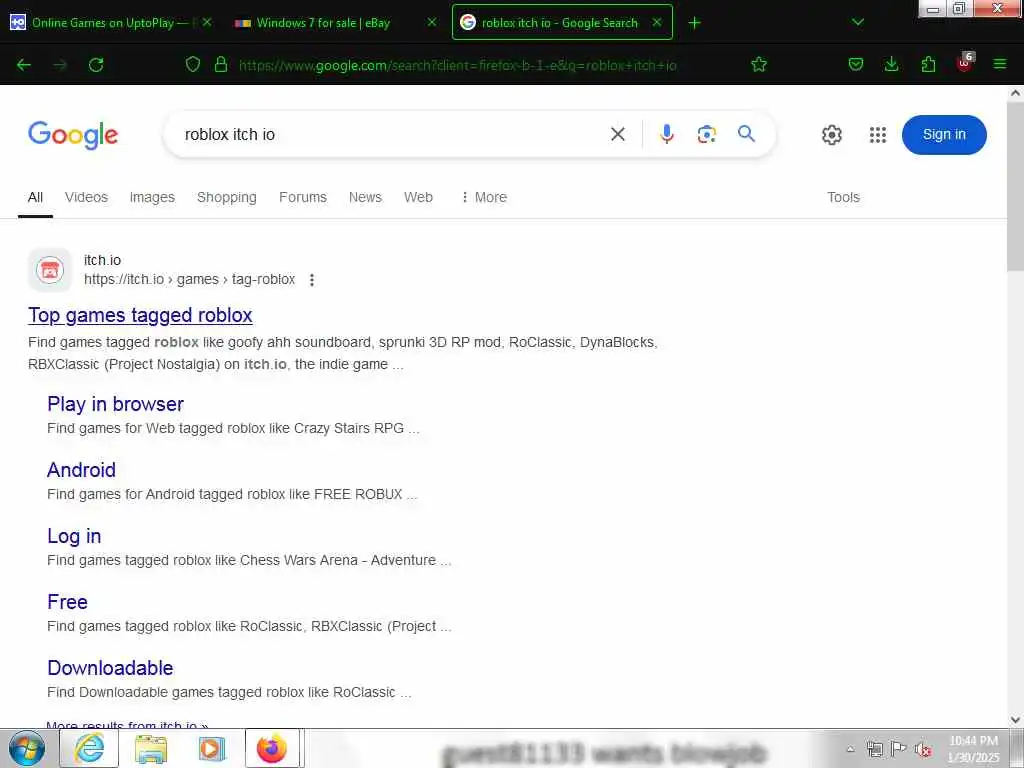The height and width of the screenshot is (768, 1024).
Task: Open Windows Media Player from taskbar
Action: pyautogui.click(x=212, y=748)
